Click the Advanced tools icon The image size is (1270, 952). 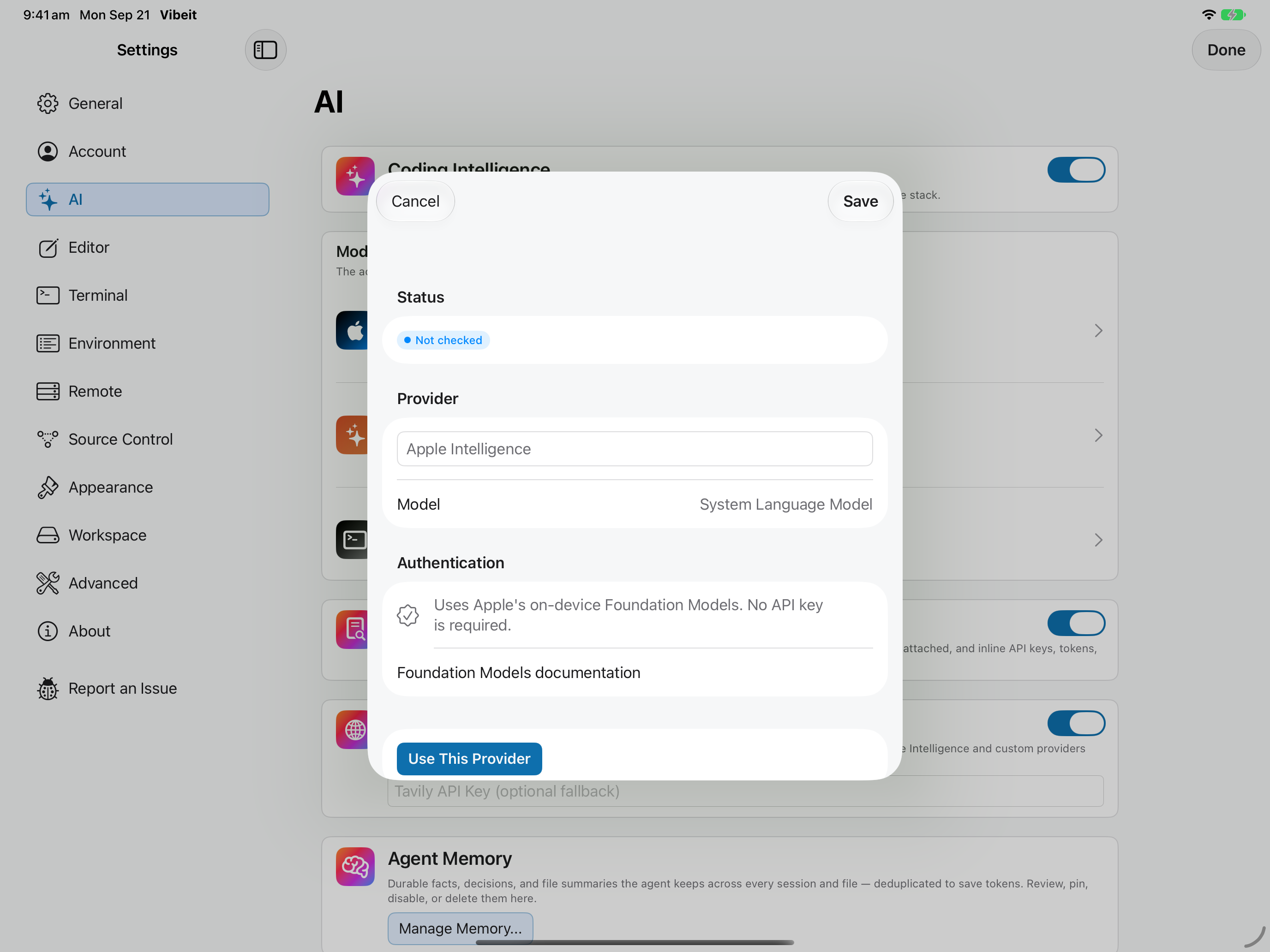48,583
